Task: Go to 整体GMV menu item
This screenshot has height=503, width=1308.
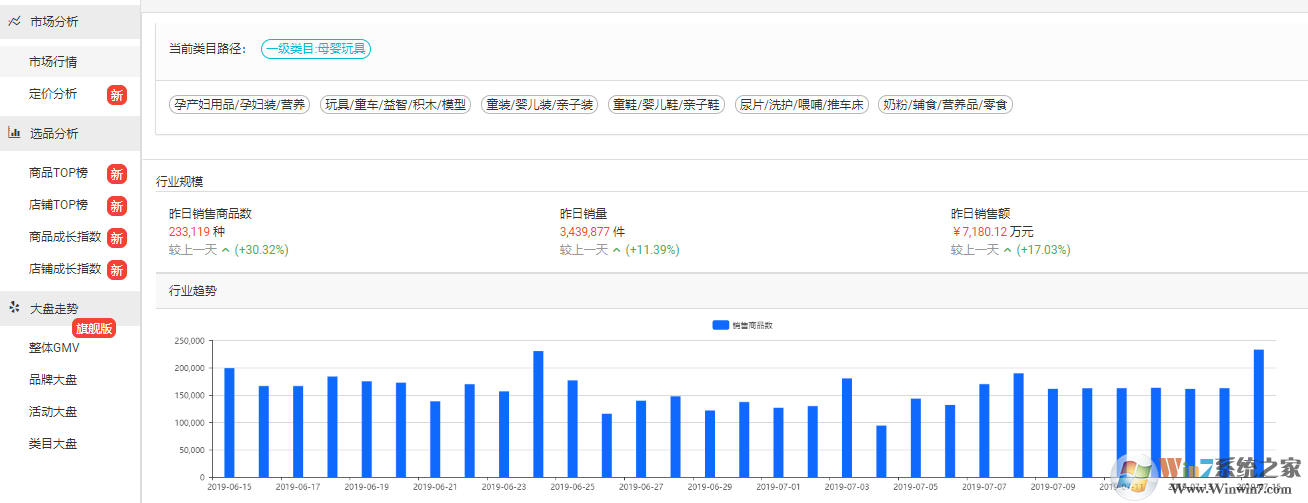Action: pos(54,348)
